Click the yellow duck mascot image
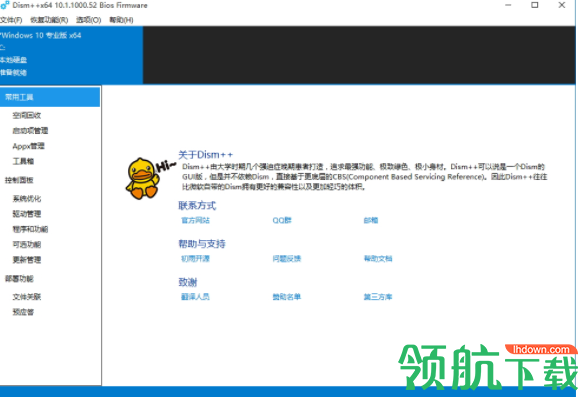Screen dimensions: 578x397 pos(143,179)
